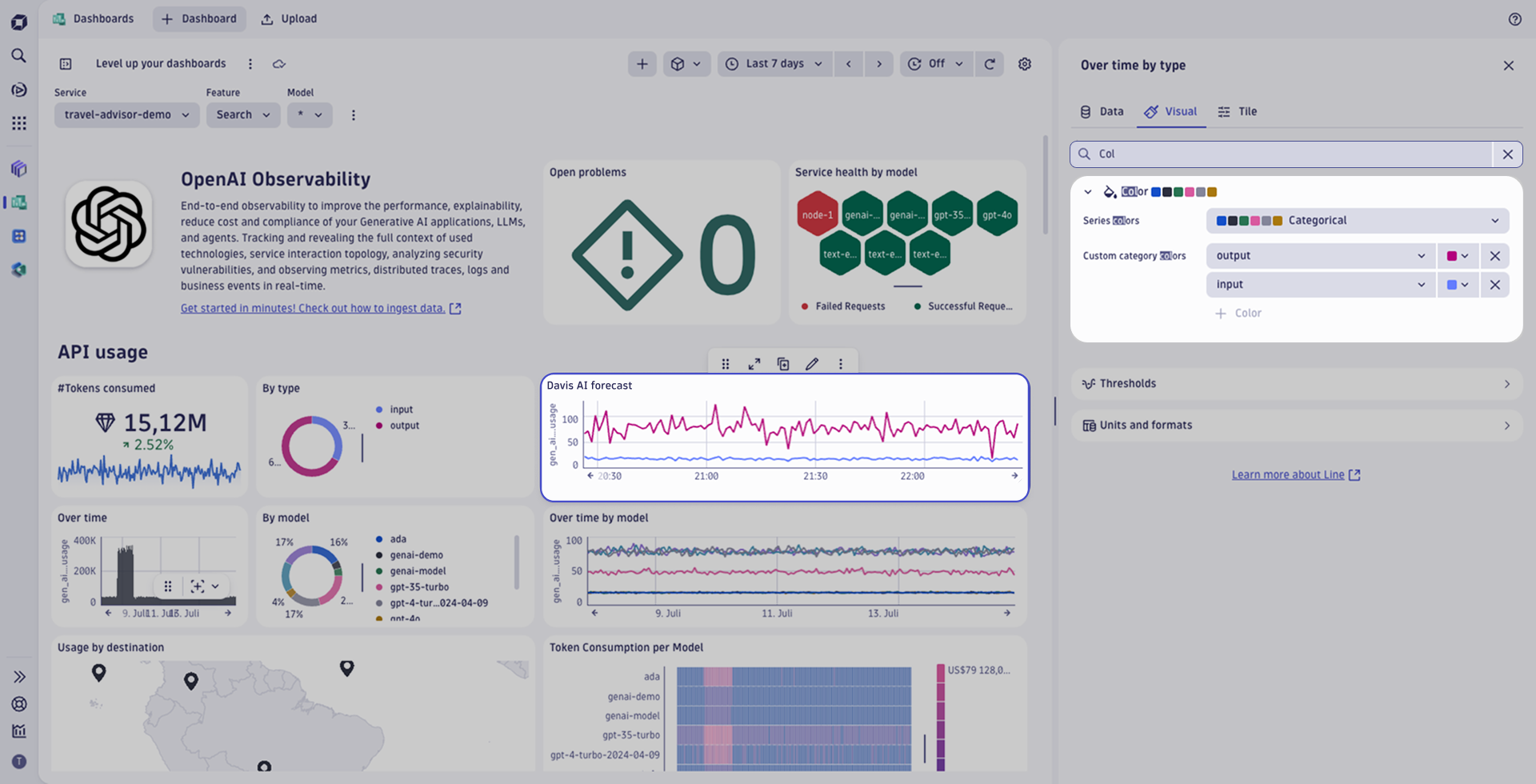Open search from the left sidebar
Viewport: 1536px width, 784px height.
pos(19,55)
